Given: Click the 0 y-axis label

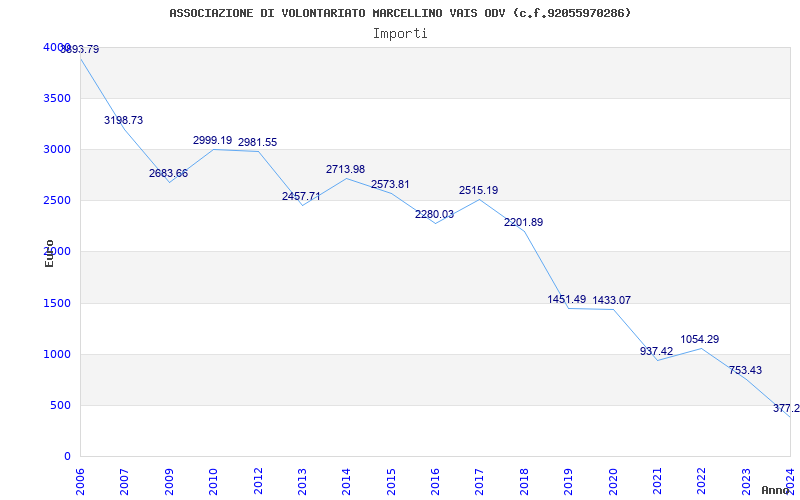Looking at the screenshot, I should (x=67, y=456).
